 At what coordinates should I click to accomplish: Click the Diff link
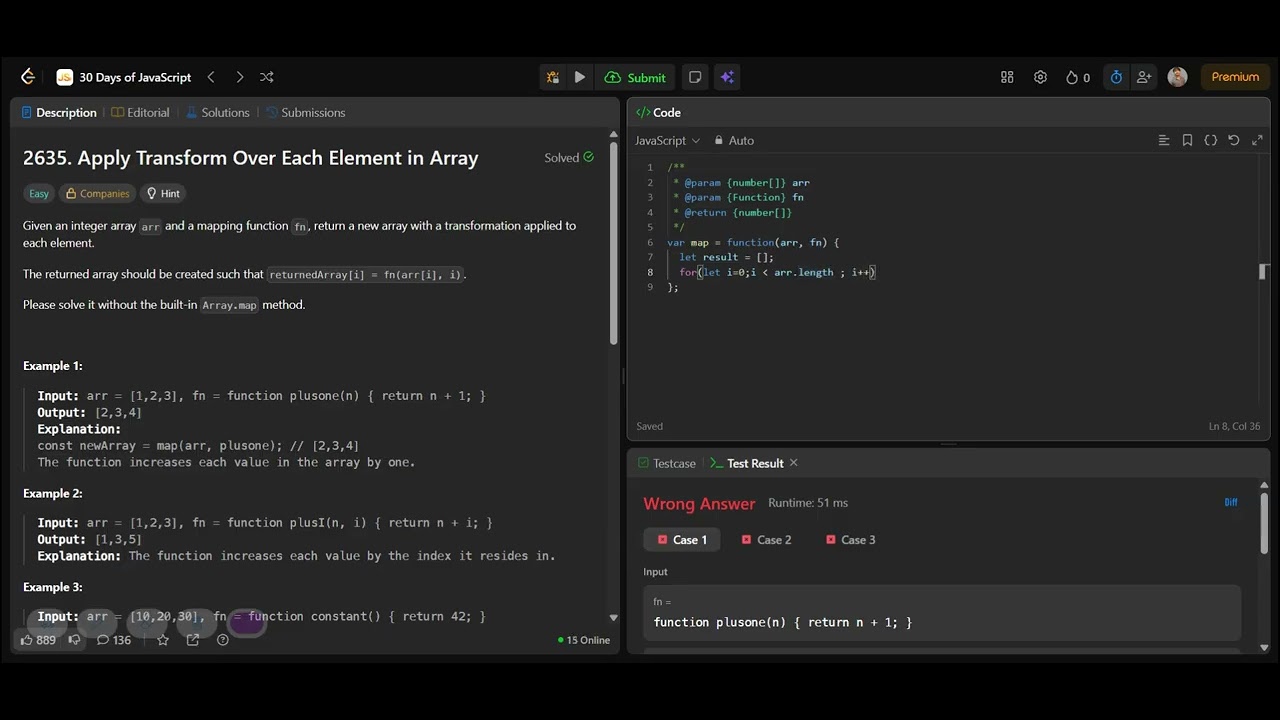(1231, 502)
